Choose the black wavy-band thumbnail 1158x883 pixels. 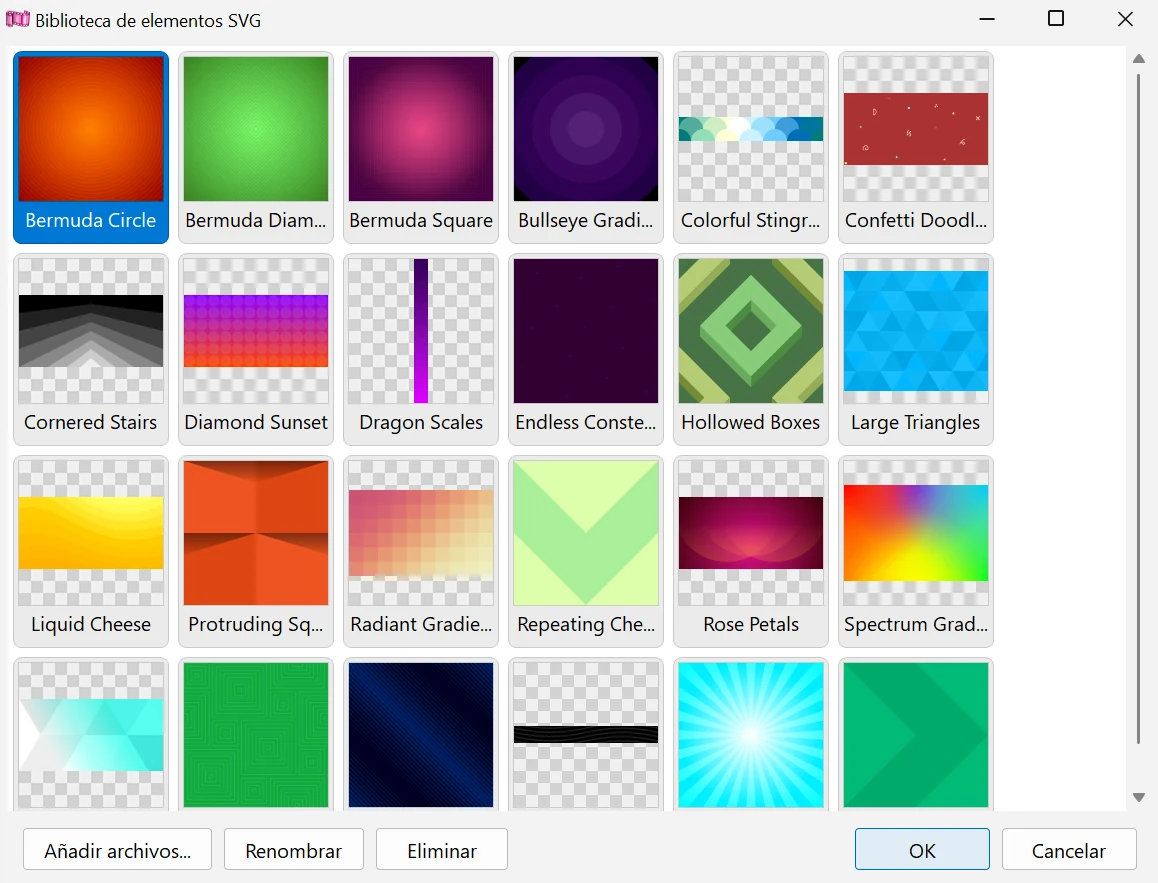point(586,735)
